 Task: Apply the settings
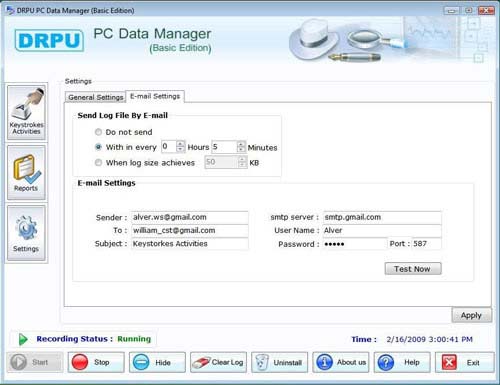pyautogui.click(x=471, y=315)
